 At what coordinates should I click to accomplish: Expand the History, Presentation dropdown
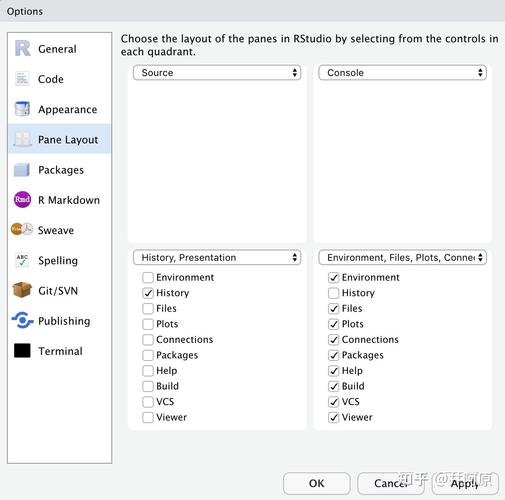pos(217,257)
